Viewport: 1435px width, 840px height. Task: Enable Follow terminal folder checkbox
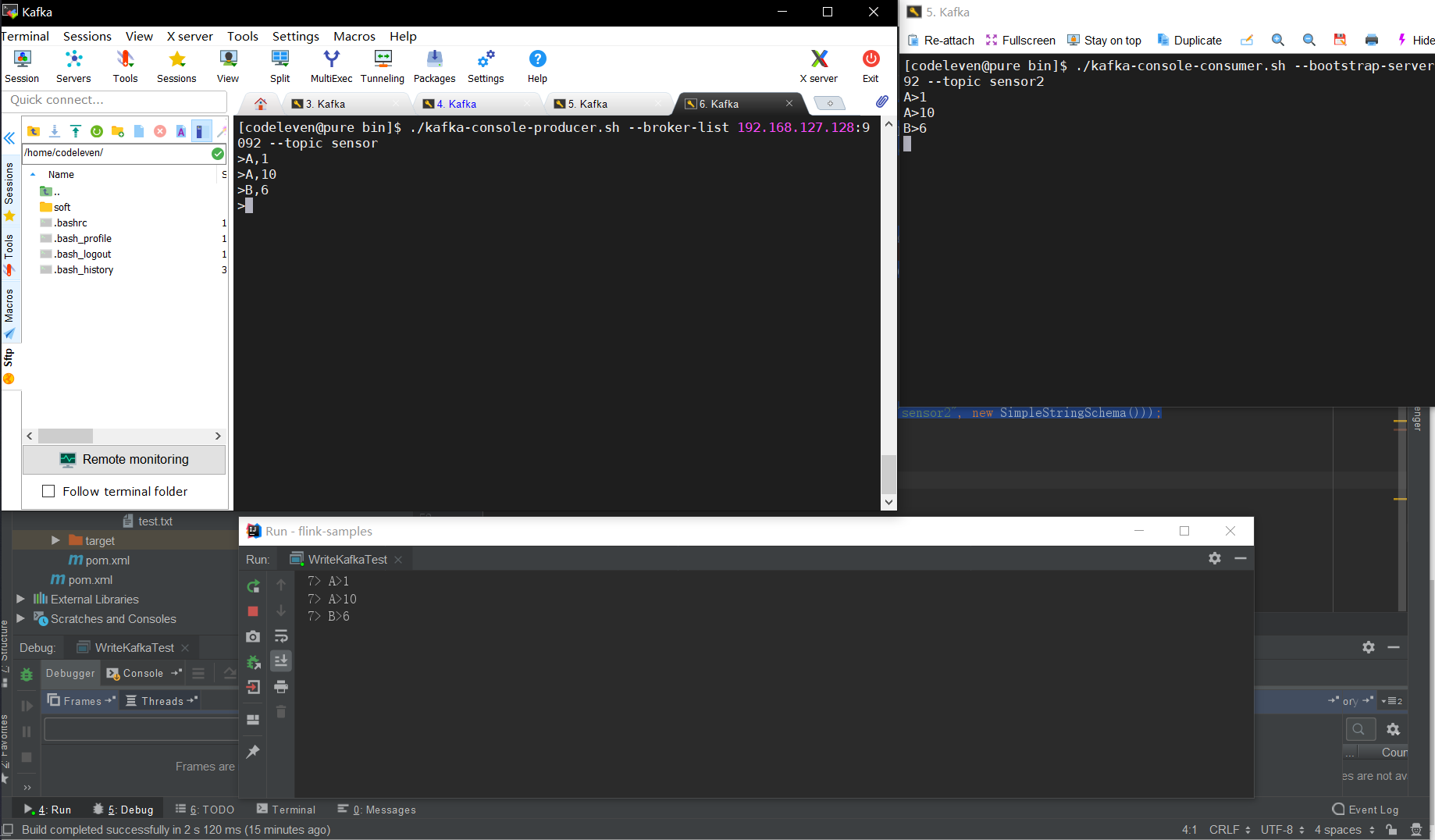[48, 491]
